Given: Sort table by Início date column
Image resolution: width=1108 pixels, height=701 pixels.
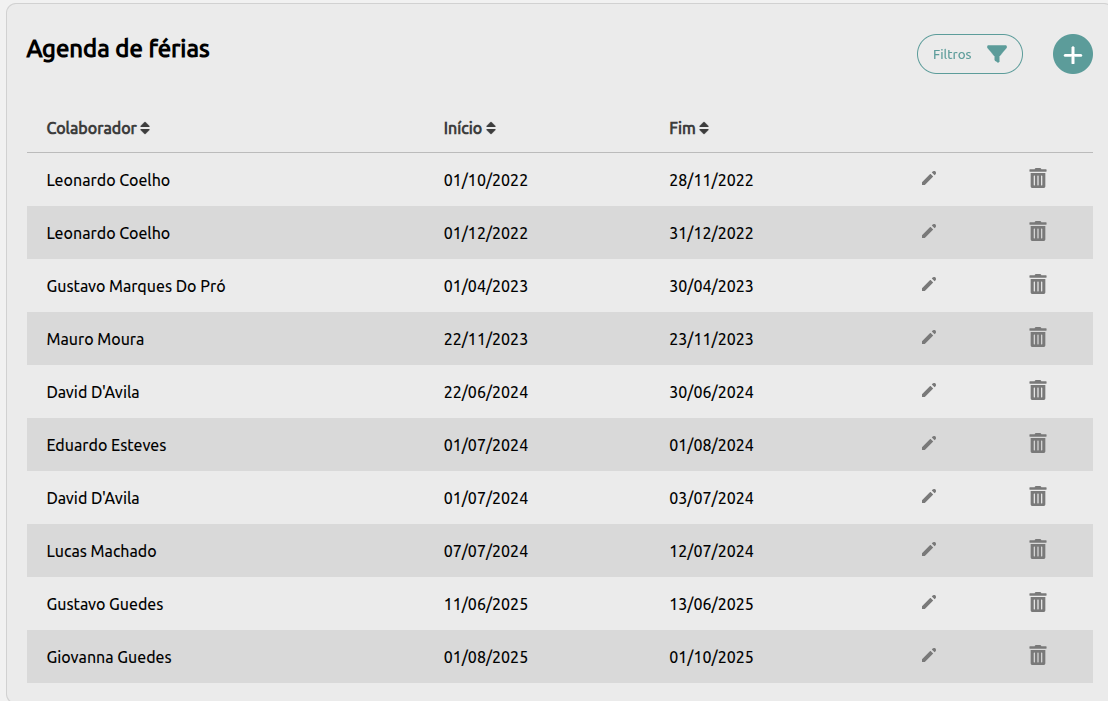Looking at the screenshot, I should tap(469, 128).
